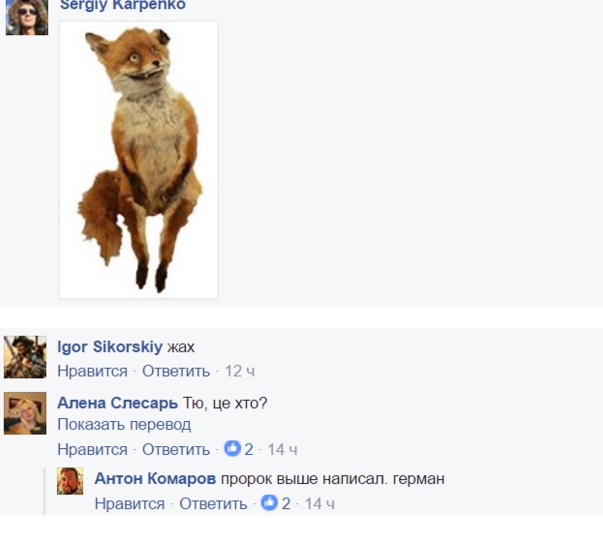This screenshot has height=535, width=603.
Task: Click 14 ч timestamp on Антон's reply
Action: 320,503
